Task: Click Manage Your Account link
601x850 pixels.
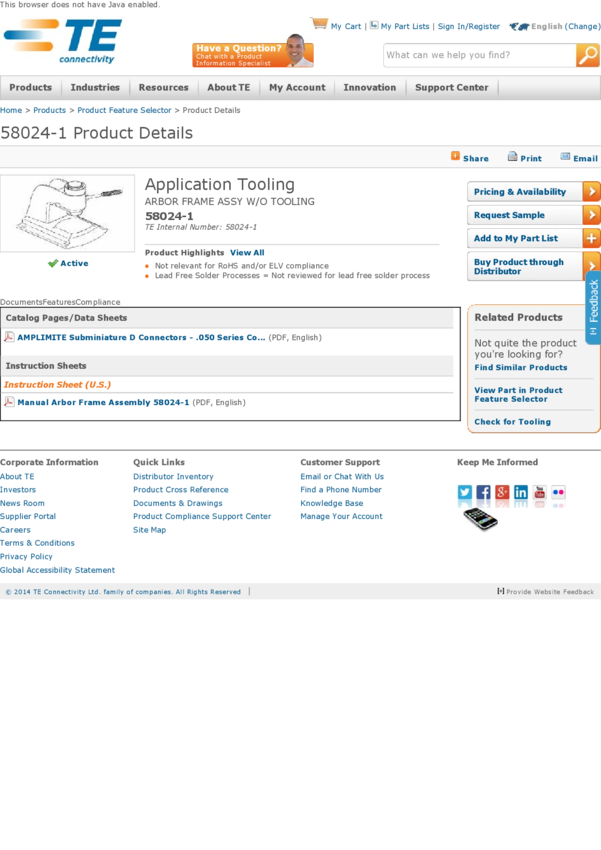Action: [x=341, y=516]
